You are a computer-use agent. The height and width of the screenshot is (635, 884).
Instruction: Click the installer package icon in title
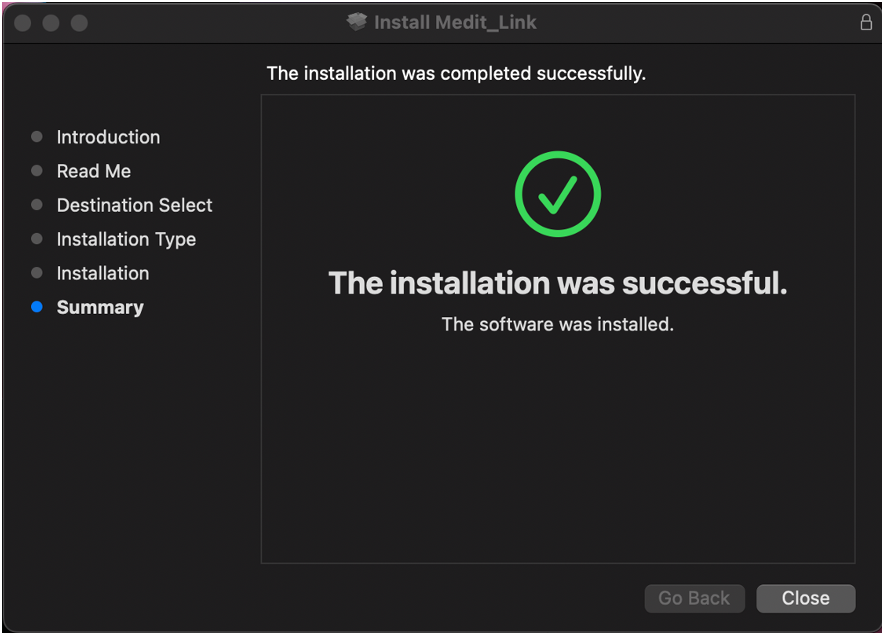click(356, 22)
